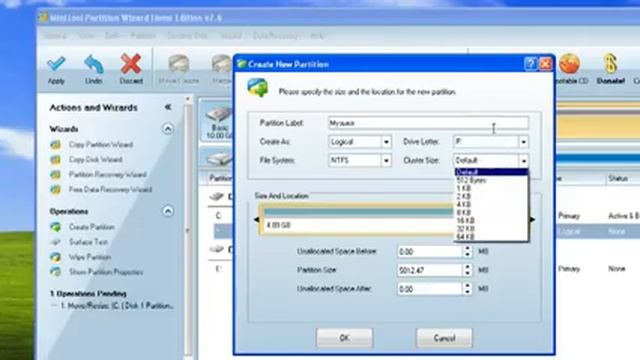The height and width of the screenshot is (360, 640).
Task: Click the Discard red X icon
Action: tap(131, 64)
